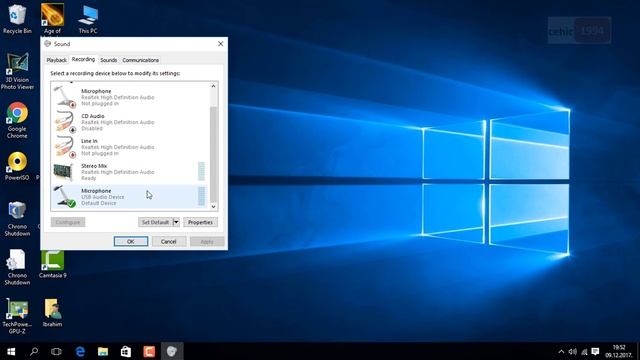Screen dimensions: 640x360
Task: Open the taskbar search magnifier
Action: click(x=34, y=351)
